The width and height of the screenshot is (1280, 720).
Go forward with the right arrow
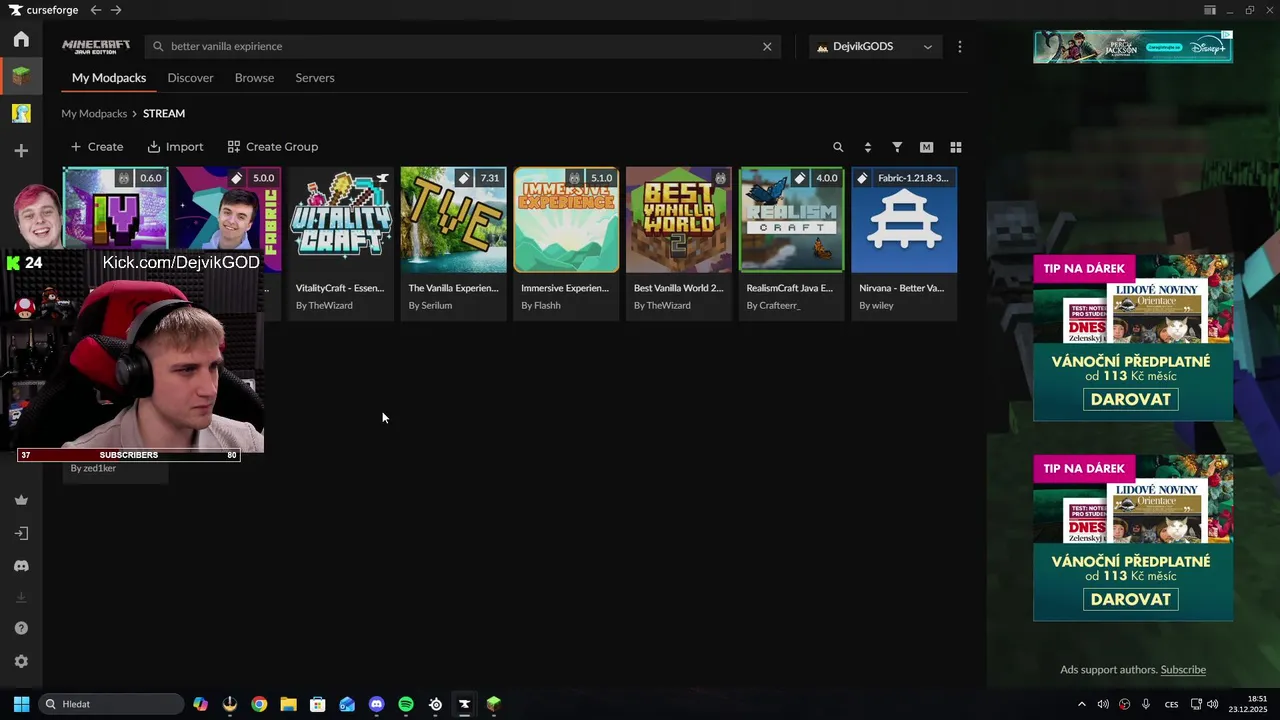click(x=116, y=10)
